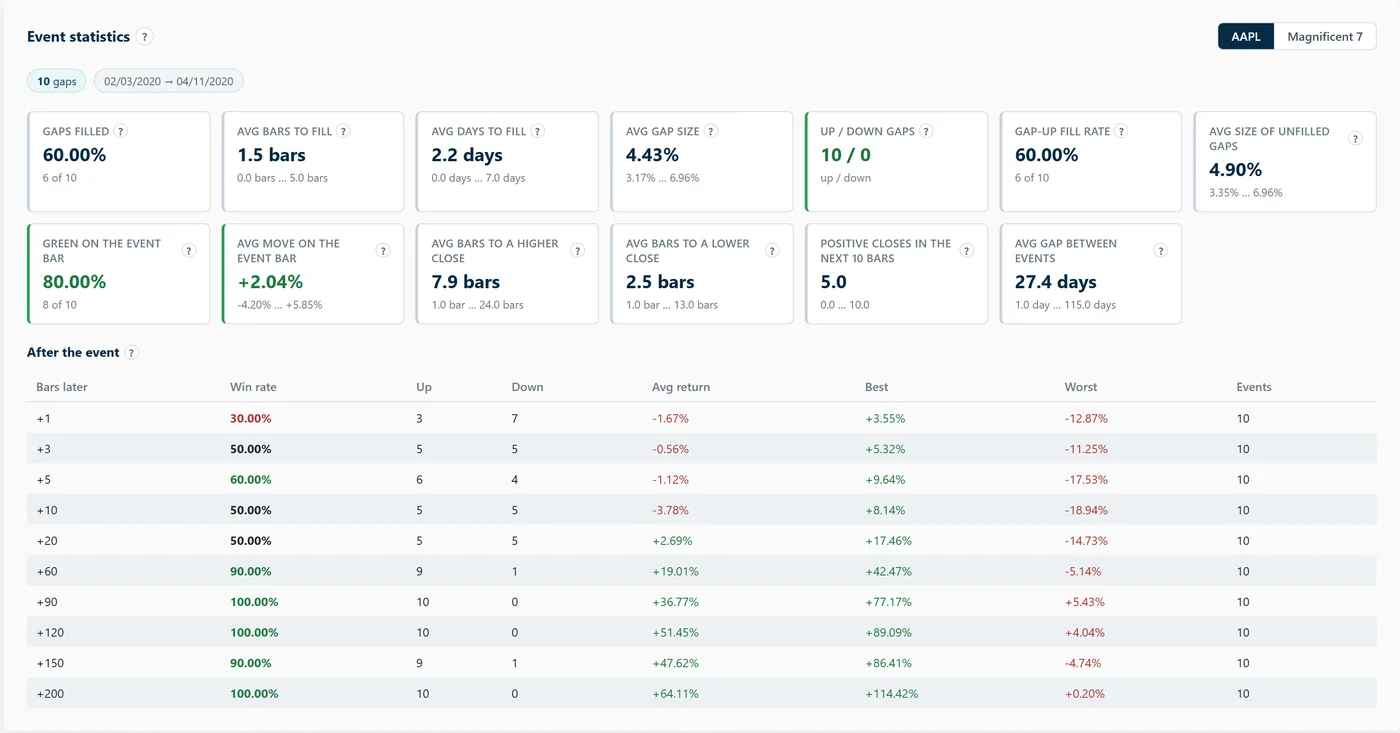The height and width of the screenshot is (733, 1400).
Task: Click the 7.9 bars value
Action: [466, 282]
